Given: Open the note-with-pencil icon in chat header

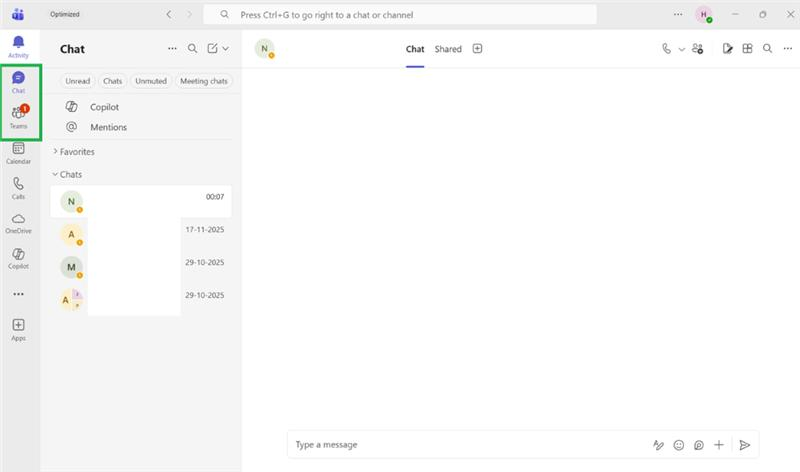Looking at the screenshot, I should pos(728,48).
